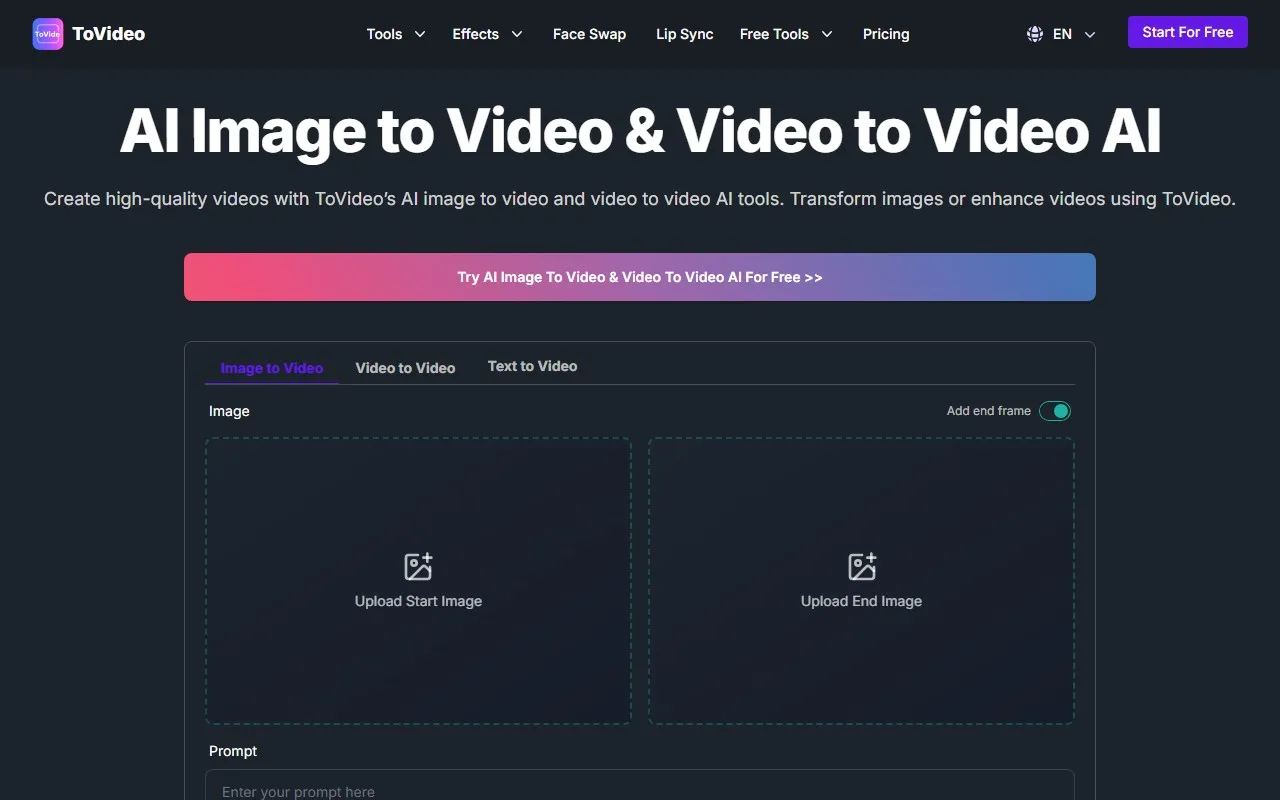Click the prompt text input field
The width and height of the screenshot is (1280, 800).
639,789
